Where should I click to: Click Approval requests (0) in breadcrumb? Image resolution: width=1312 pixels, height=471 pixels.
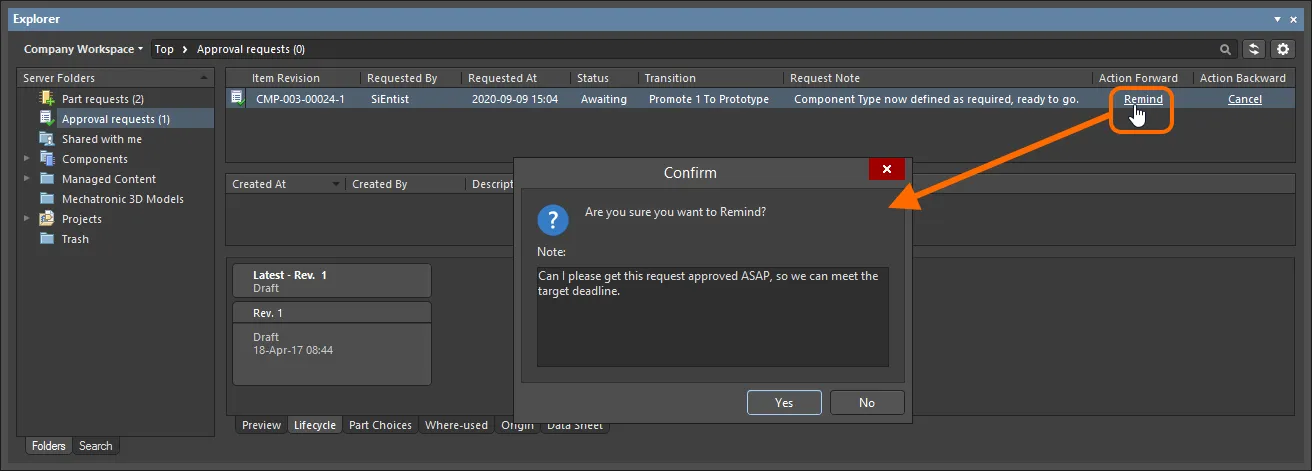[x=251, y=49]
